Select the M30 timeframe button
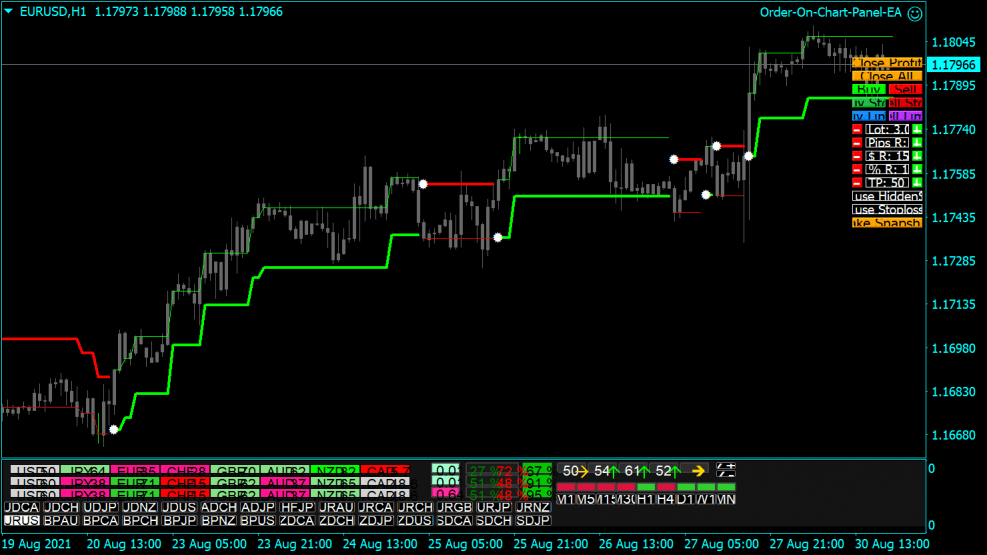This screenshot has height=555, width=987. pos(626,499)
